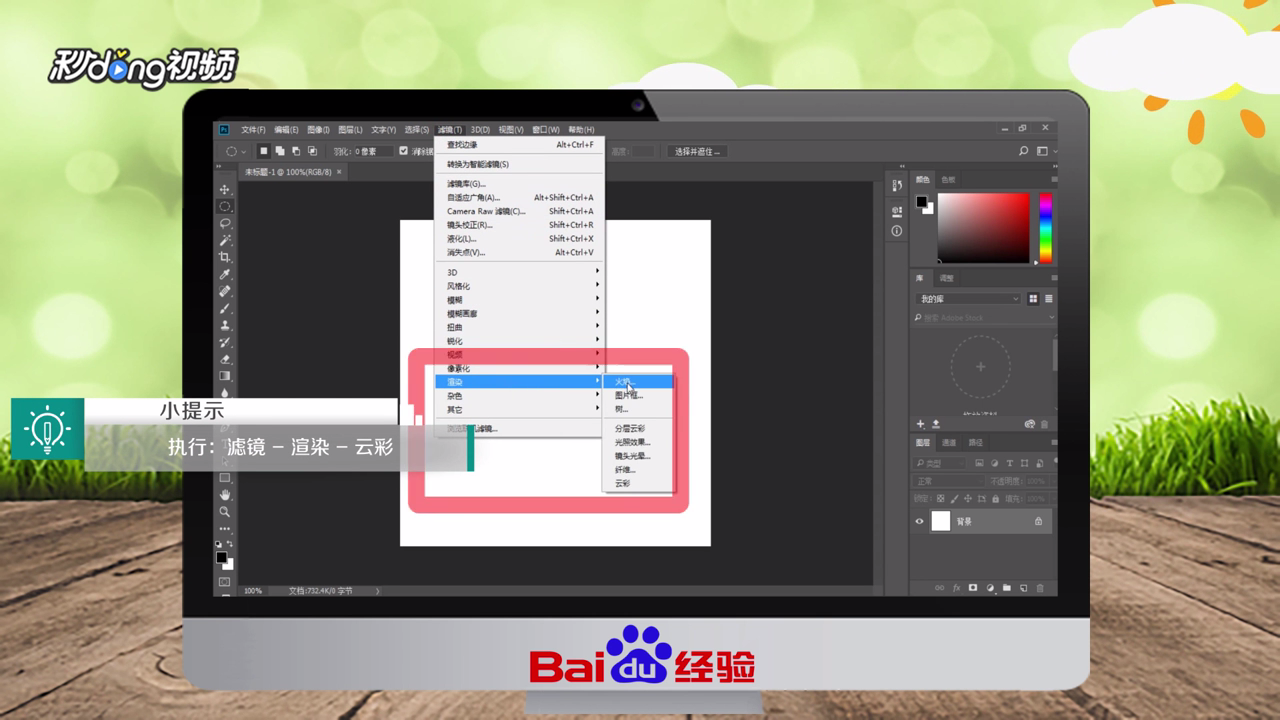Expand the 杂色 filter submenu

click(520, 396)
